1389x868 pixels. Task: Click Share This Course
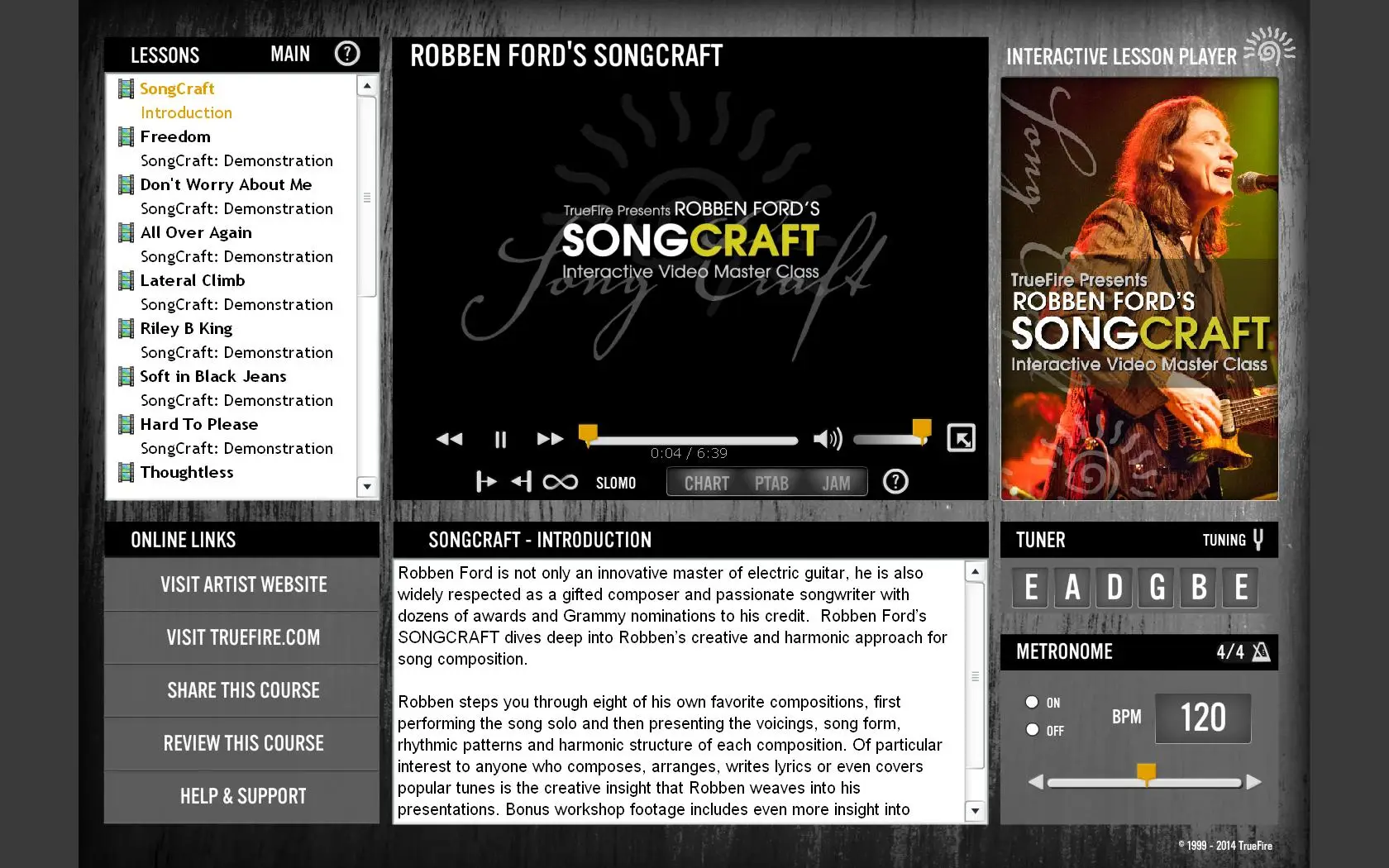pyautogui.click(x=242, y=690)
